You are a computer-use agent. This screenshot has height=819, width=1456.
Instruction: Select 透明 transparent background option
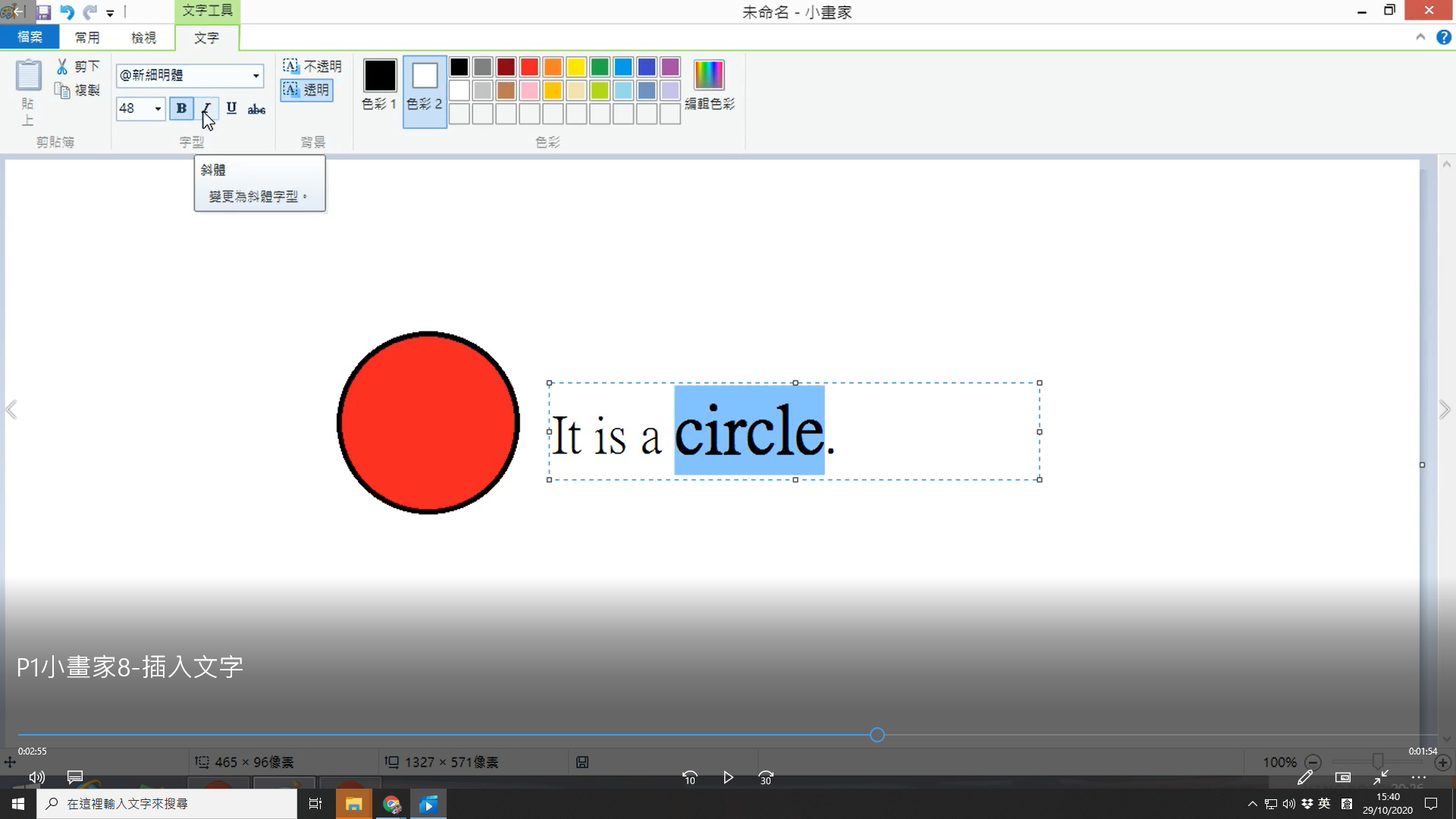pyautogui.click(x=306, y=90)
